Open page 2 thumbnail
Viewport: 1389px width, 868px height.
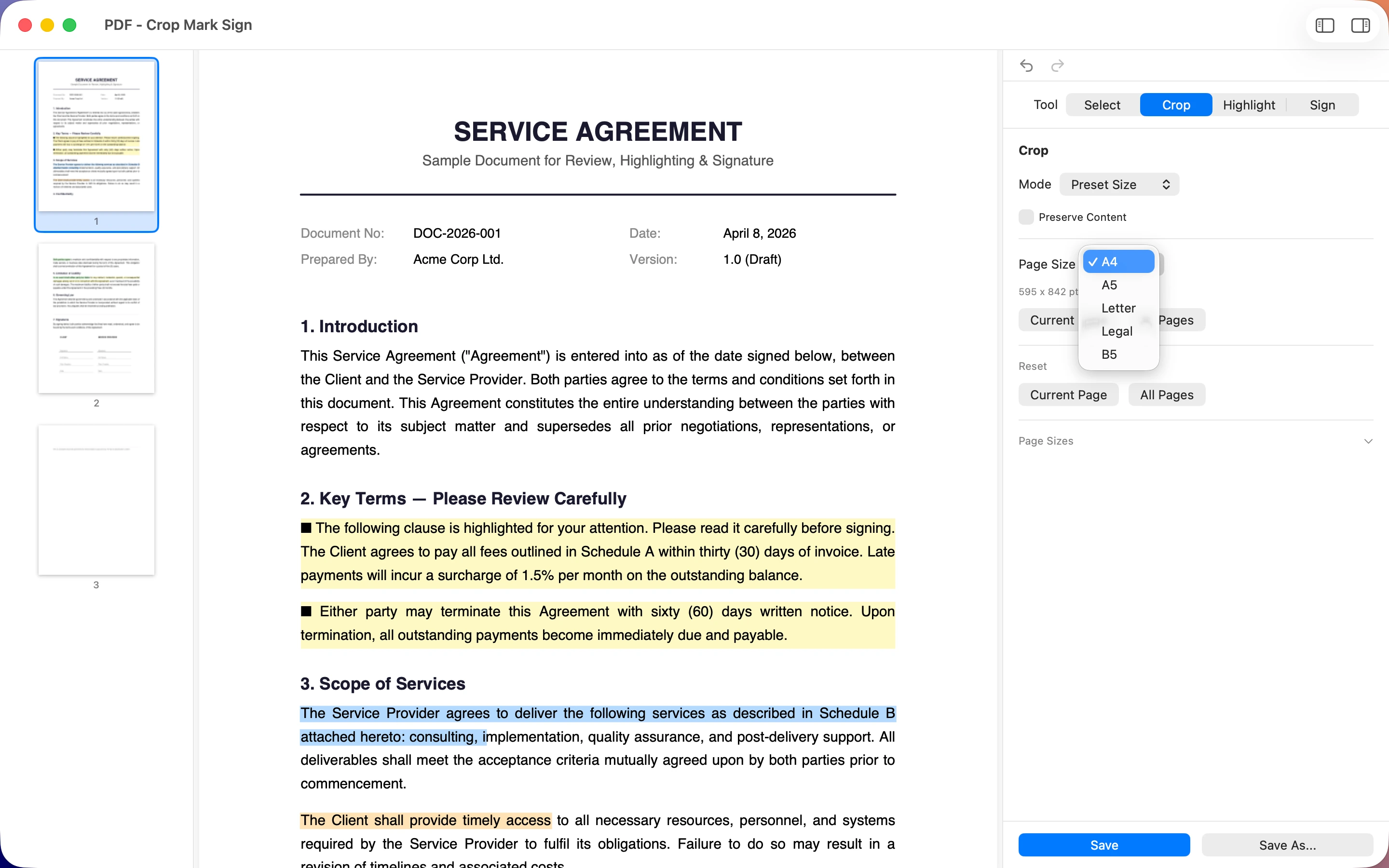coord(96,318)
